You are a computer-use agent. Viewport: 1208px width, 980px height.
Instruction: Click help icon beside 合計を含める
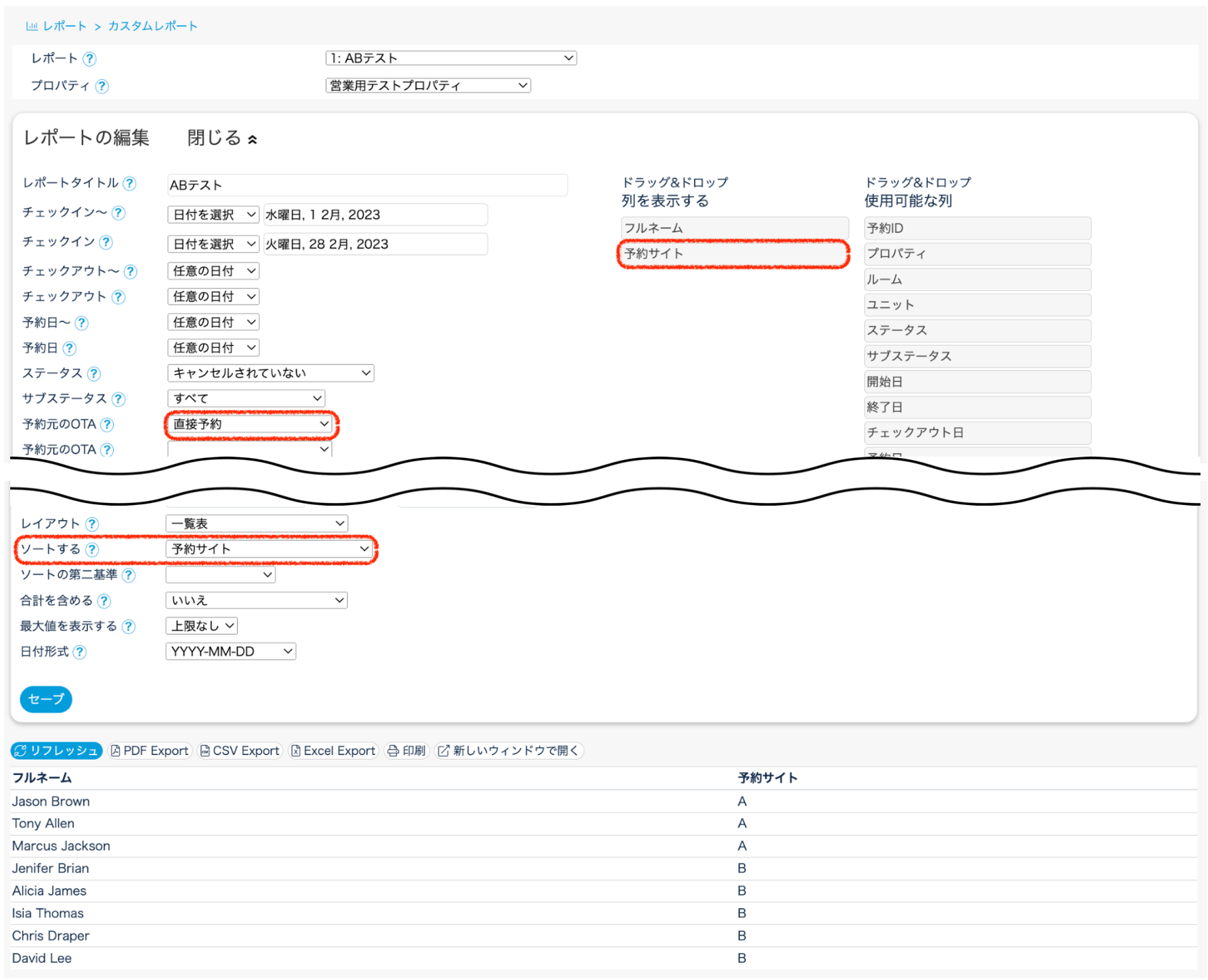tap(104, 601)
